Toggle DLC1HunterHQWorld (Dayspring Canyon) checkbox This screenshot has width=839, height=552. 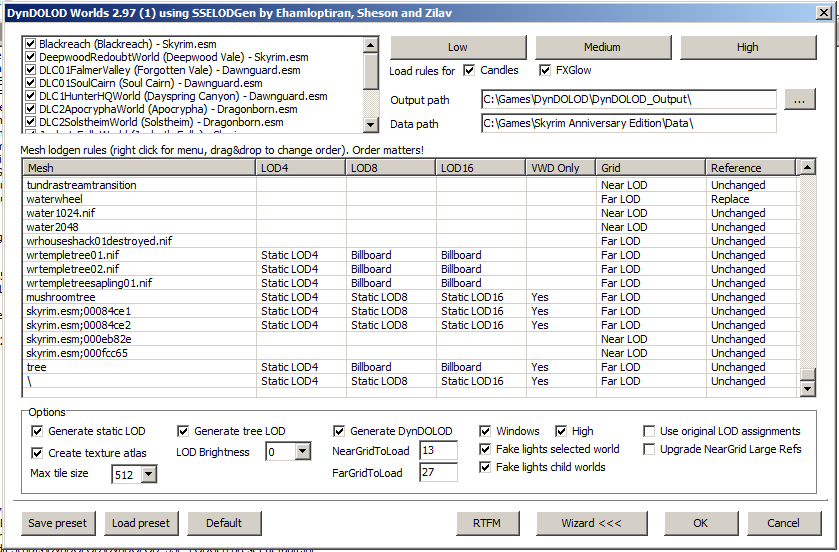pos(30,96)
